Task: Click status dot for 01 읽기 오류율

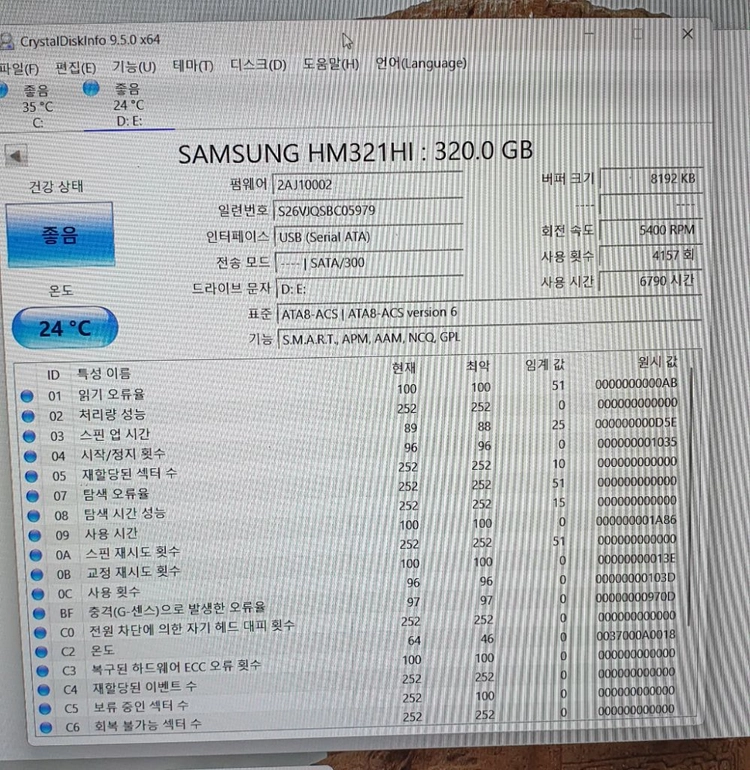Action: [x=27, y=396]
